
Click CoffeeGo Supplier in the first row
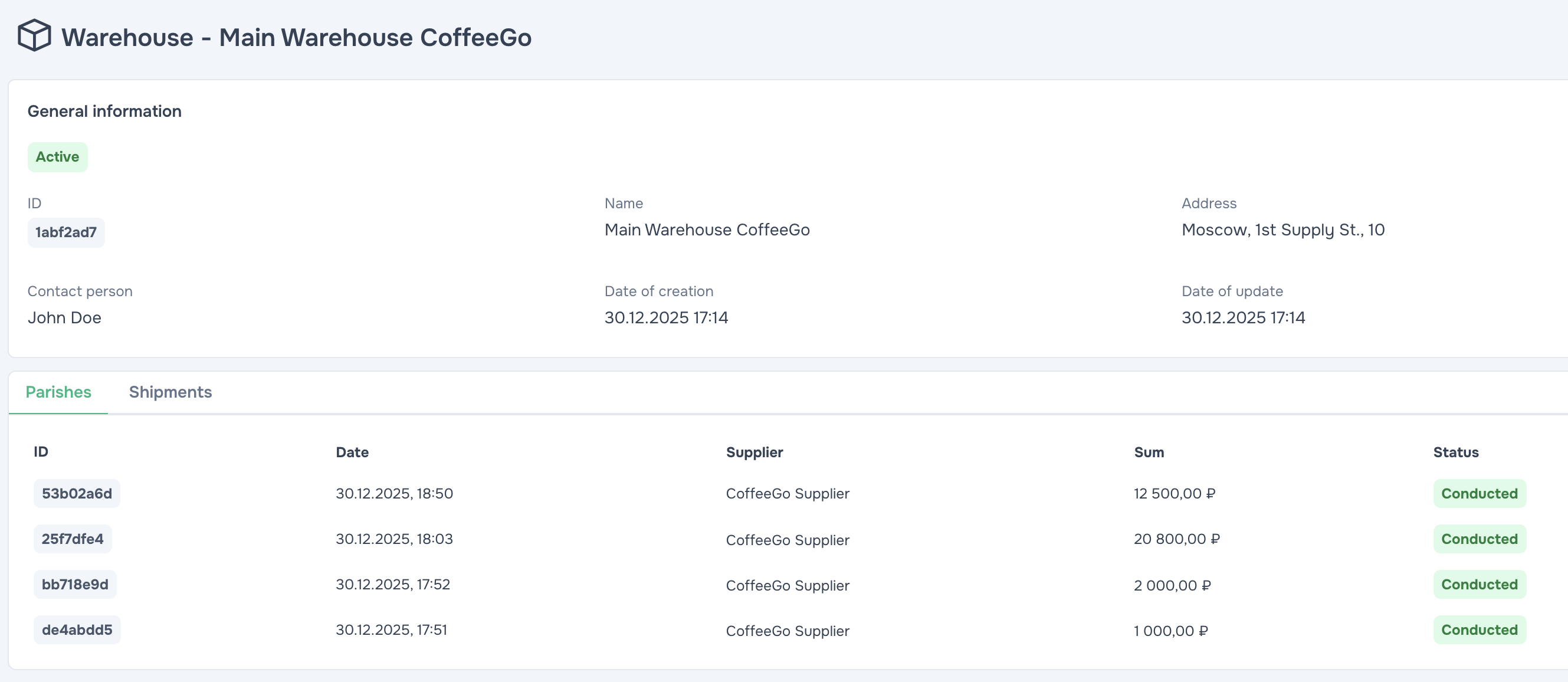click(x=787, y=494)
